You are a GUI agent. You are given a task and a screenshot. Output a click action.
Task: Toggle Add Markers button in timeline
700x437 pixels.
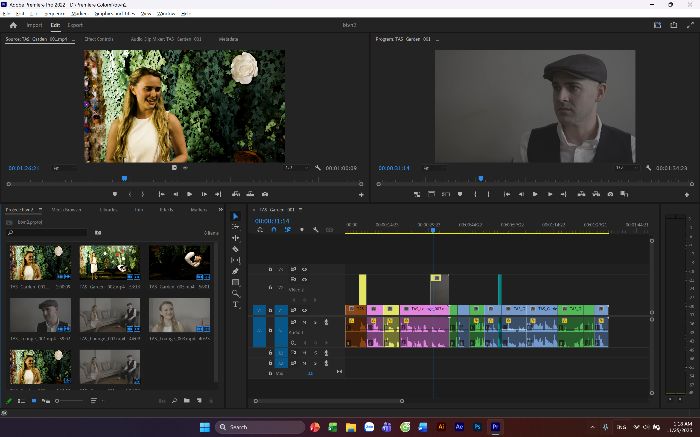click(x=301, y=229)
